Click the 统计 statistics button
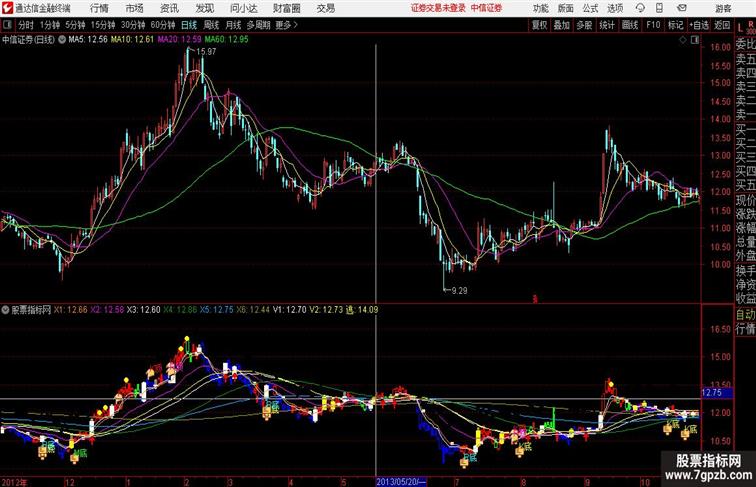756x487 pixels. 607,25
